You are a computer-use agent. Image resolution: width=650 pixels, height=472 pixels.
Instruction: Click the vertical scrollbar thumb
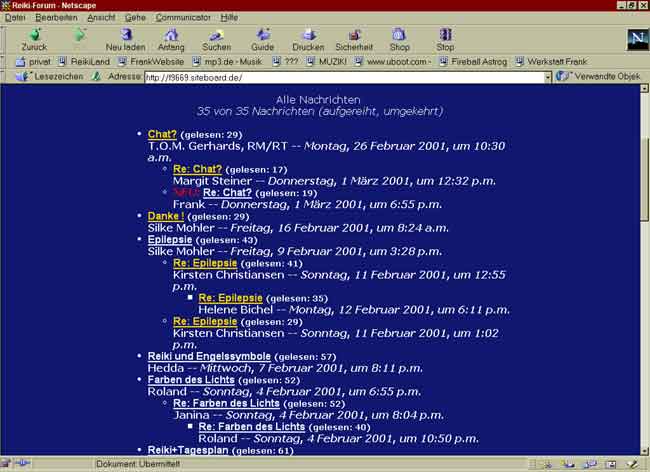point(644,179)
